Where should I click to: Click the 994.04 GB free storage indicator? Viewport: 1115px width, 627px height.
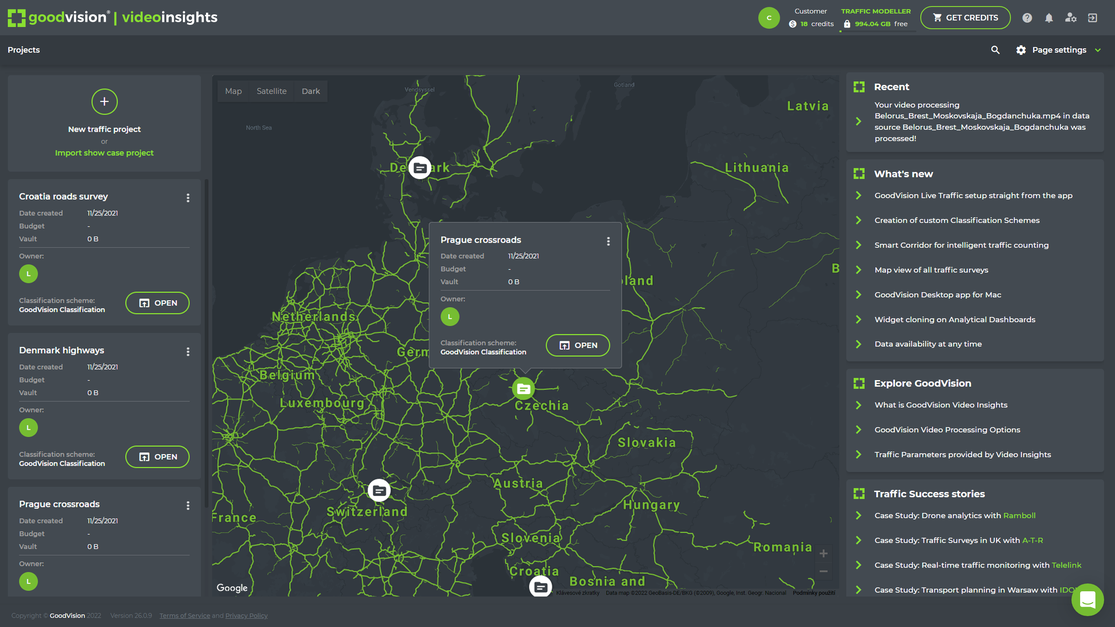click(x=875, y=24)
